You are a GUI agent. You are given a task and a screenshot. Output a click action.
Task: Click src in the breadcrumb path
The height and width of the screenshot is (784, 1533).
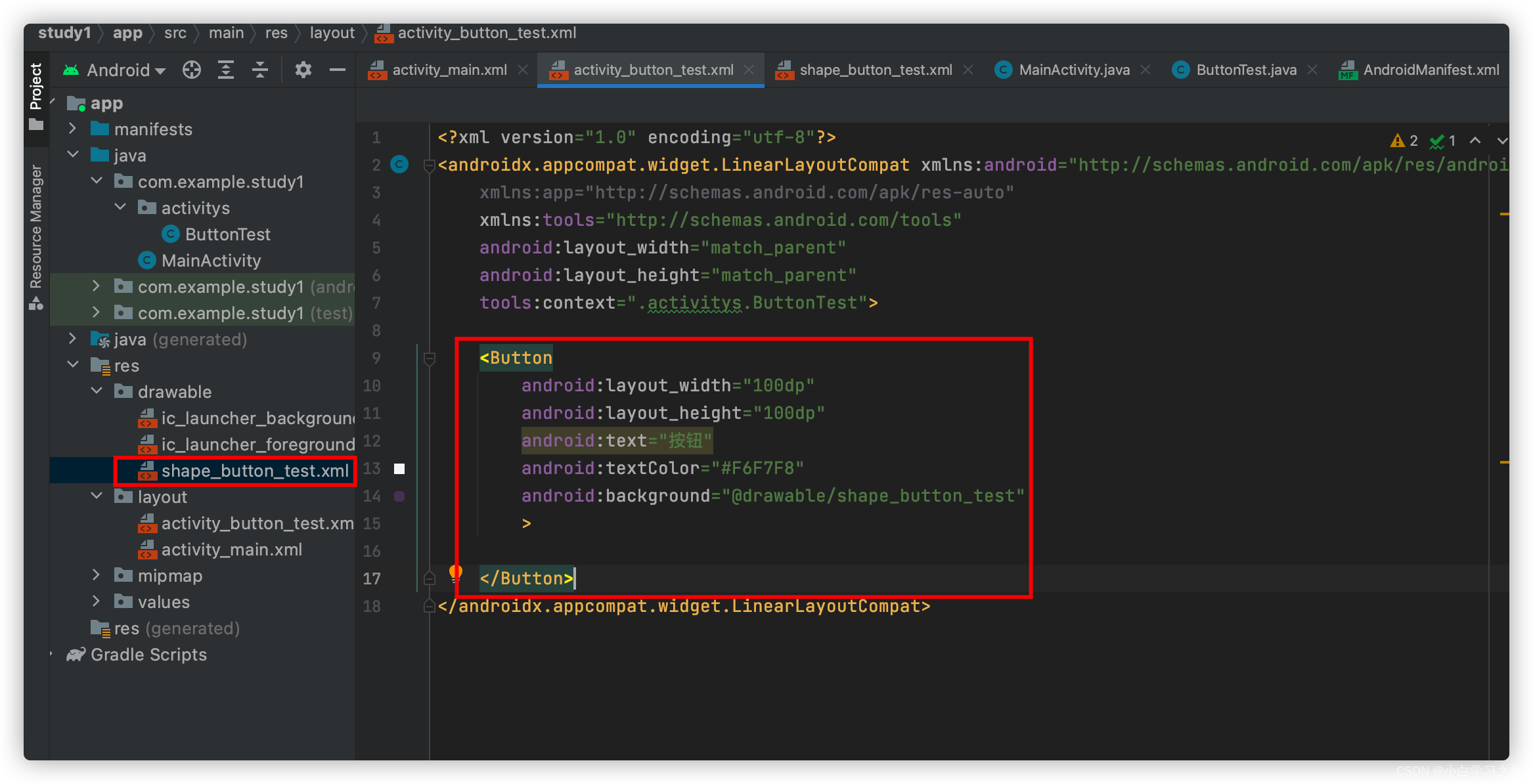(175, 33)
